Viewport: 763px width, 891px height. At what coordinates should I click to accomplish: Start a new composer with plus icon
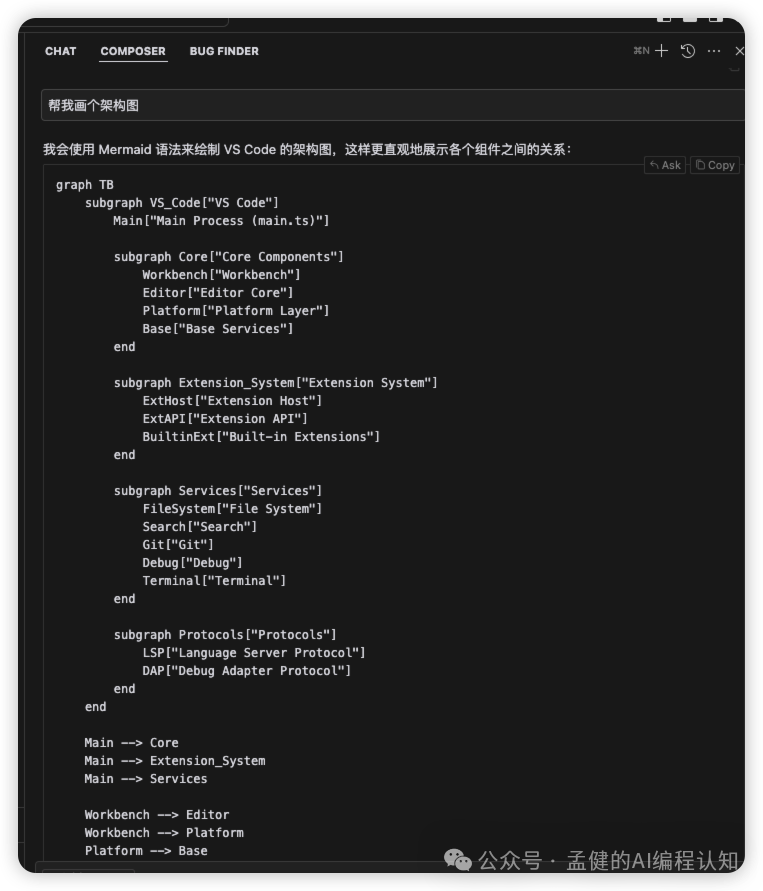pyautogui.click(x=661, y=51)
